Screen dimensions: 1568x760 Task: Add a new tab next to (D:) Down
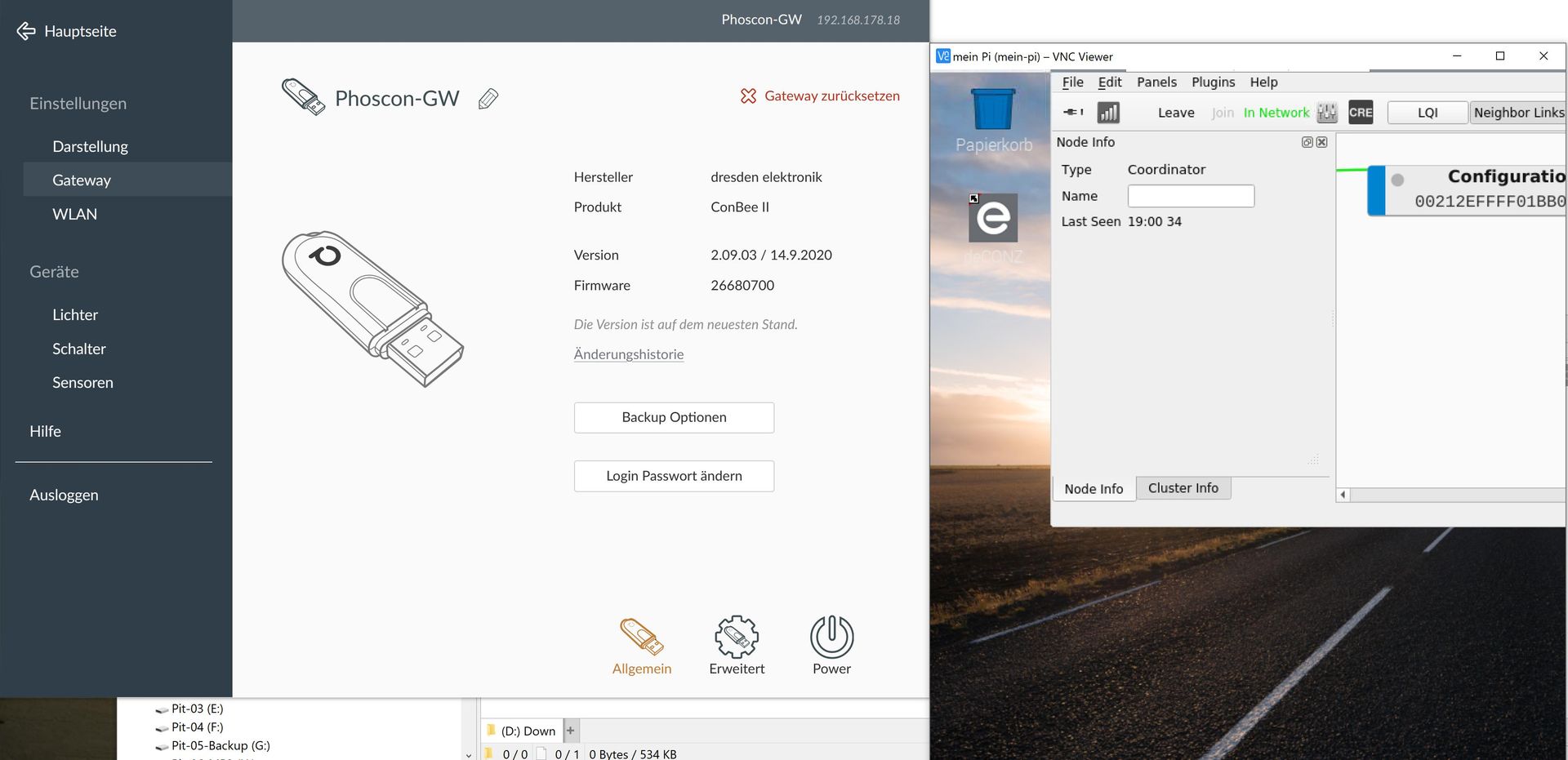tap(571, 731)
